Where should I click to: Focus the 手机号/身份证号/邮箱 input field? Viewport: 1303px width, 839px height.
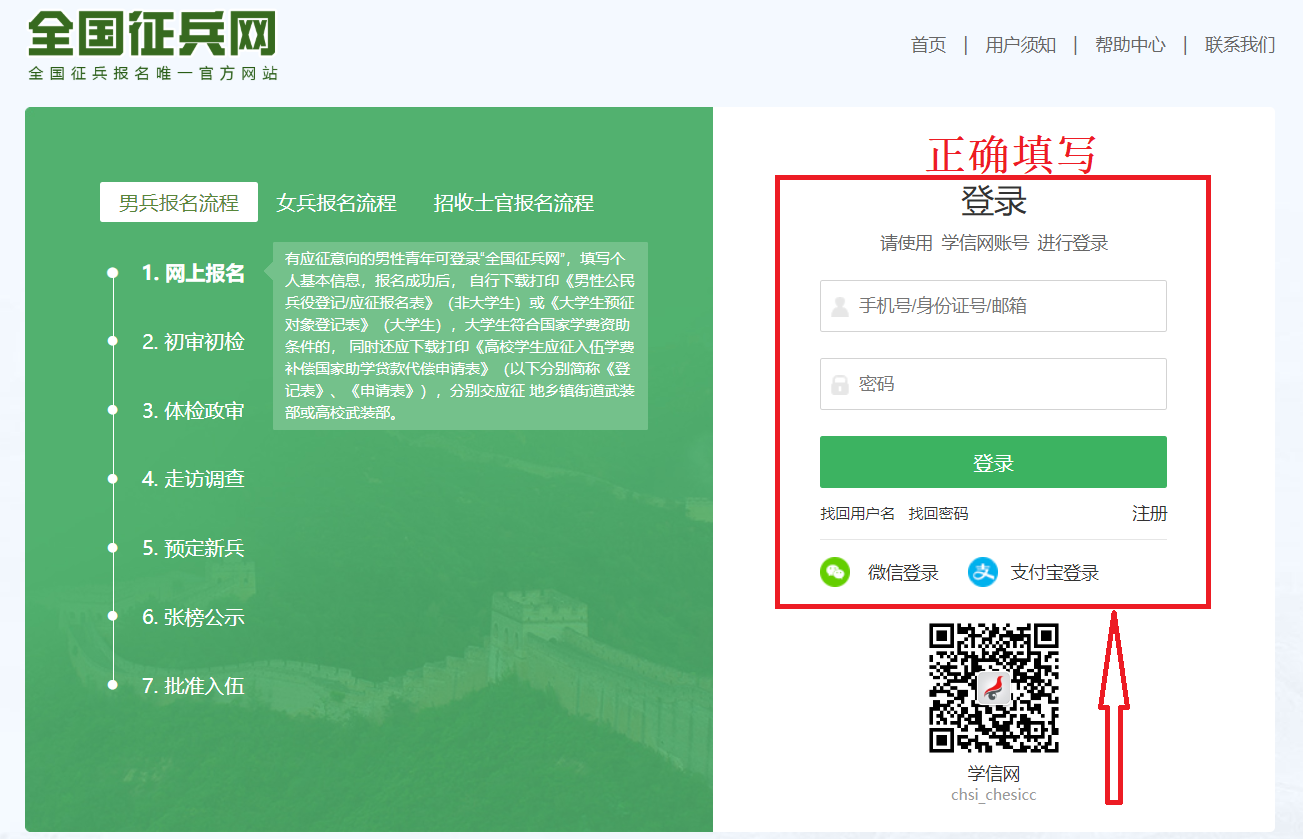(x=1005, y=306)
